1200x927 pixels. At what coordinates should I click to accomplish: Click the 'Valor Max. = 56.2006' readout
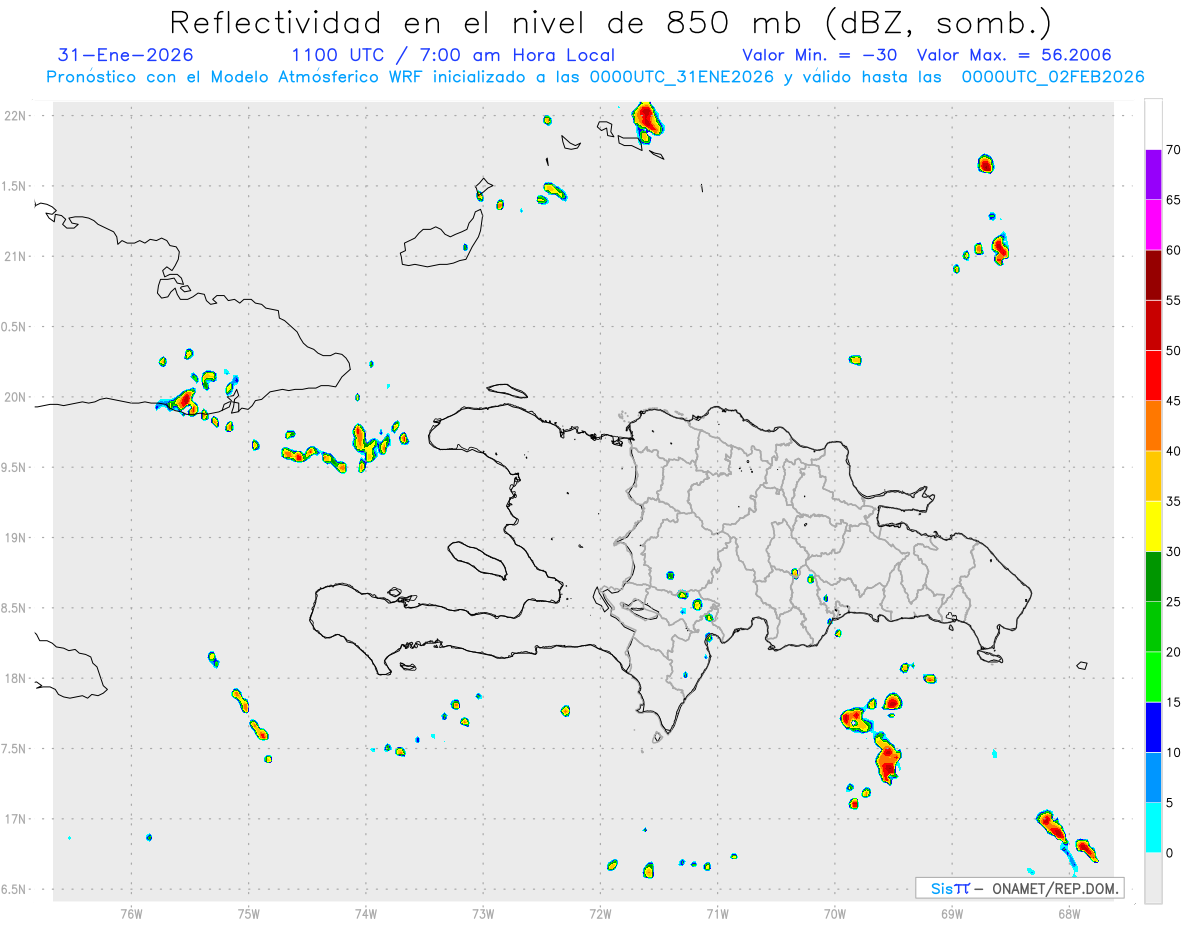(1014, 55)
